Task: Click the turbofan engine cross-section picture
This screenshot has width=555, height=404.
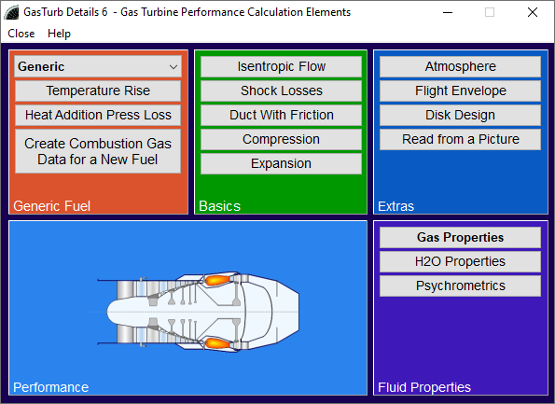Action: pos(198,312)
